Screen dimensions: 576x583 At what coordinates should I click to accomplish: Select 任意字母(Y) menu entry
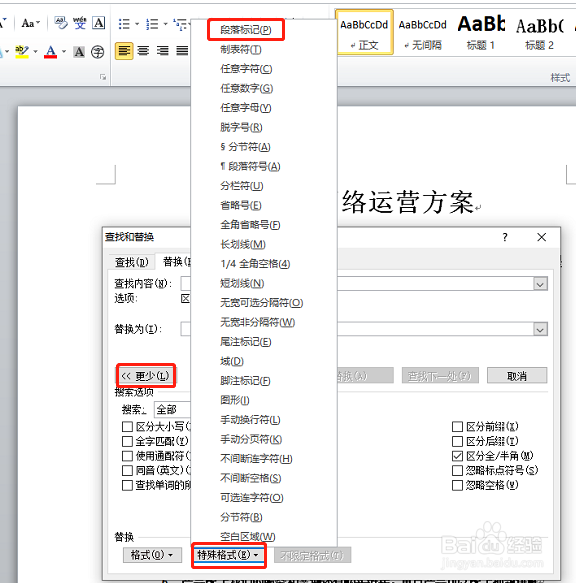(x=246, y=108)
